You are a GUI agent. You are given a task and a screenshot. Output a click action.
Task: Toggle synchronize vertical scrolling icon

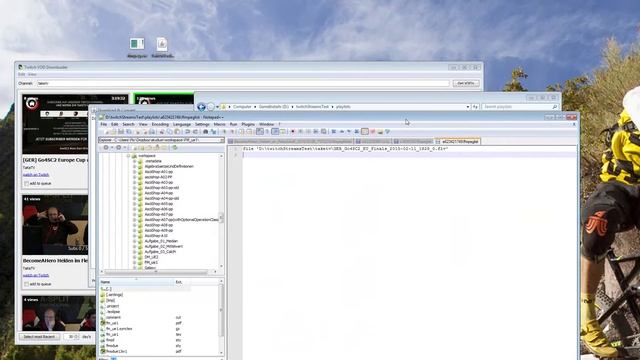241,131
